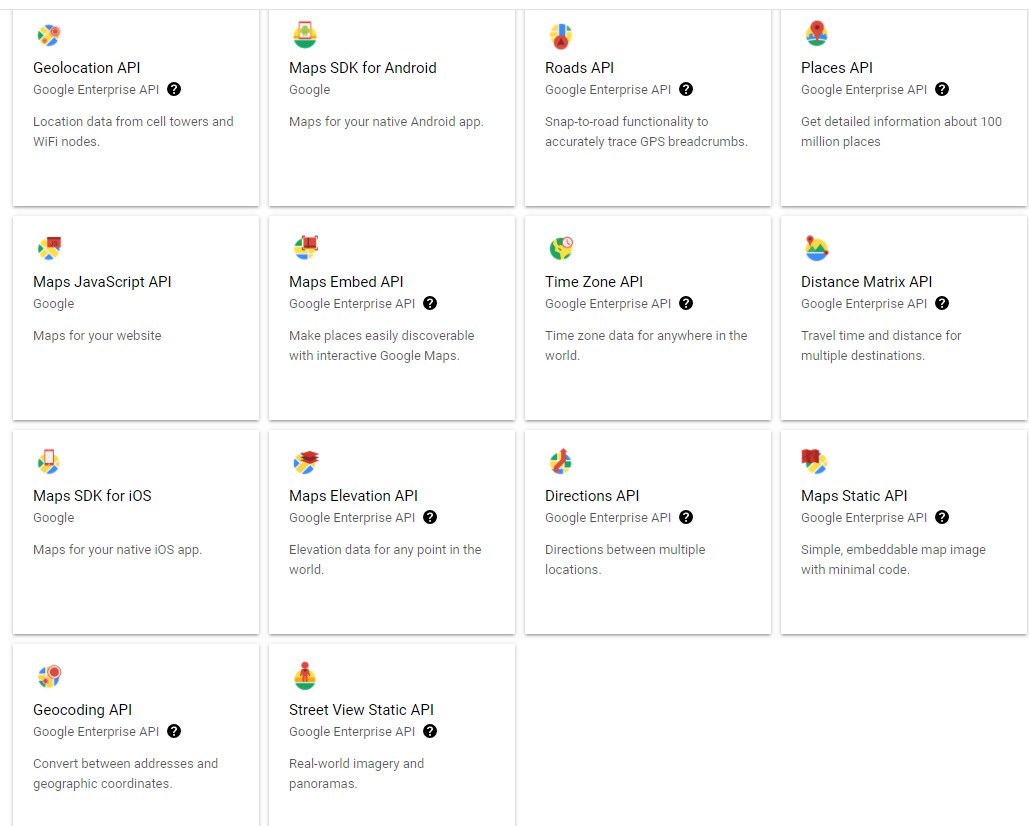Click help icon under Directions API
1029x826 pixels.
coord(686,517)
